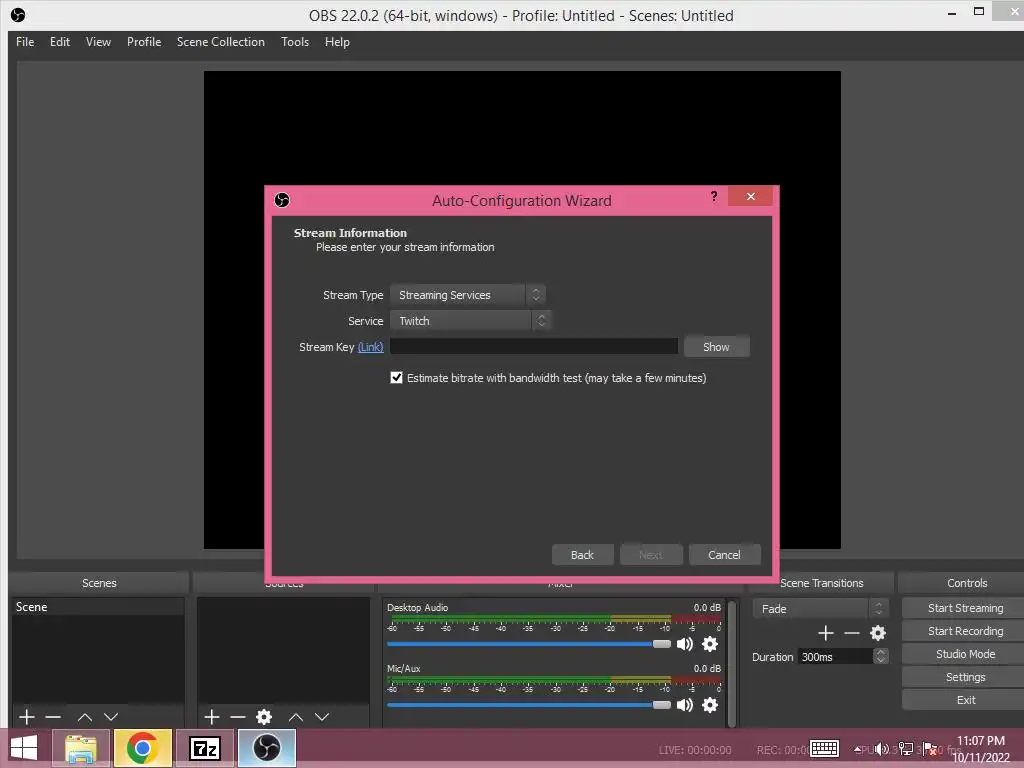Move the scene up with the arrow icon
This screenshot has width=1024, height=768.
point(85,717)
